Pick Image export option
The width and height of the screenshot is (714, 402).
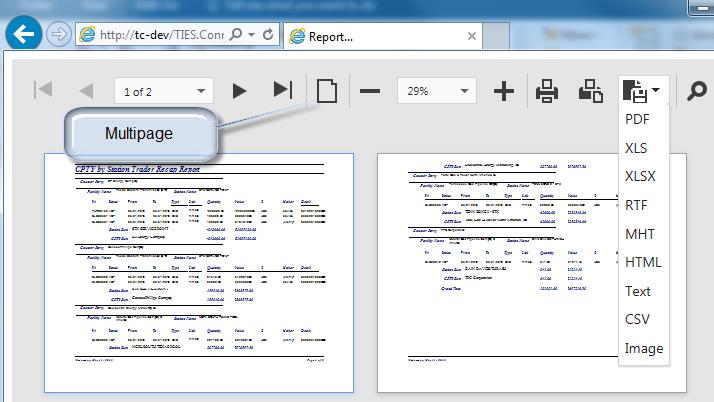point(643,349)
